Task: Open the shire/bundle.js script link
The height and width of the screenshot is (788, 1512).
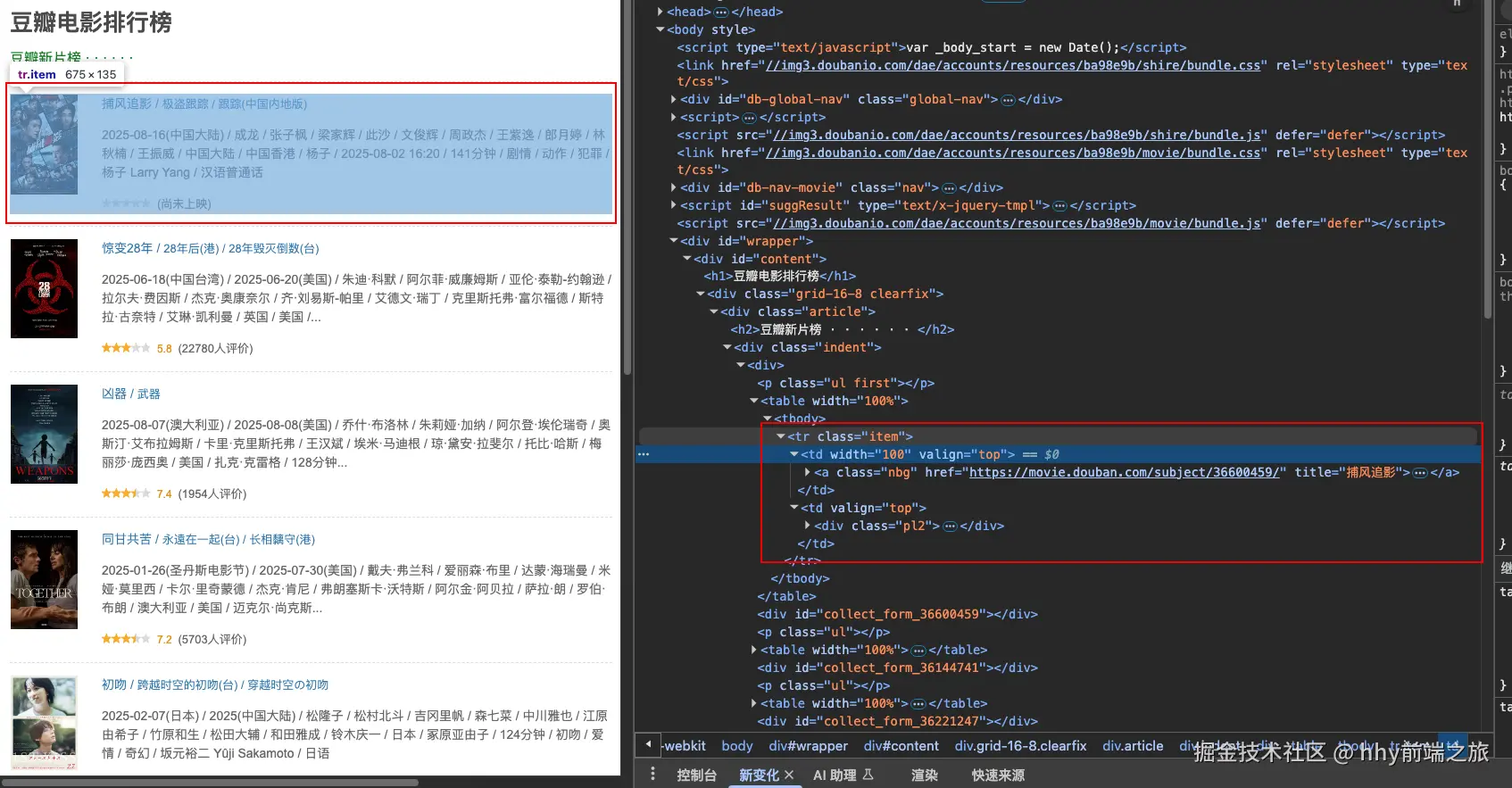Action: point(1017,135)
